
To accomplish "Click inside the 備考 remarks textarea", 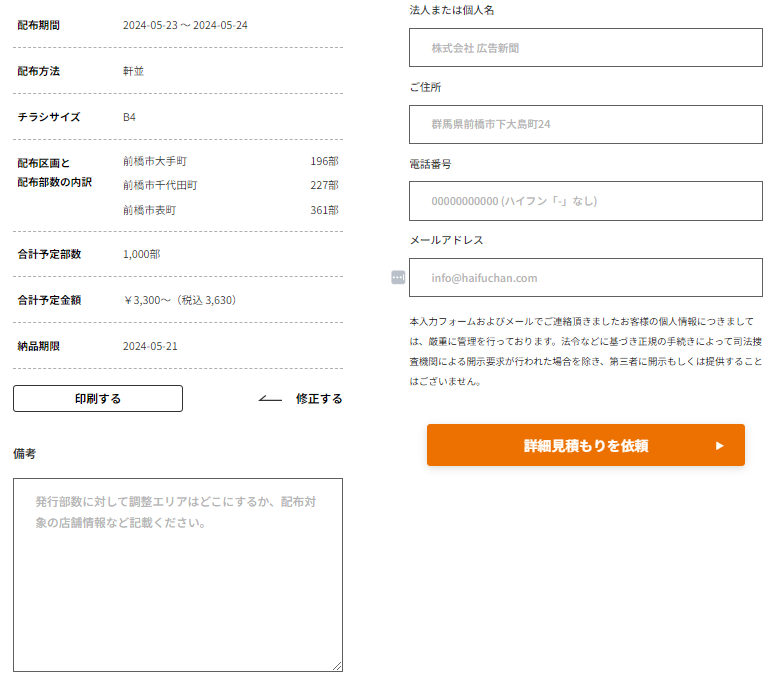I will tap(178, 575).
